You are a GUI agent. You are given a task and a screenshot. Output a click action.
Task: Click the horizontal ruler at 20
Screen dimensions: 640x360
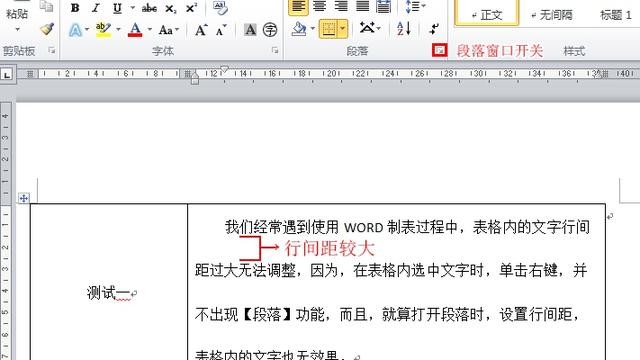(331, 73)
